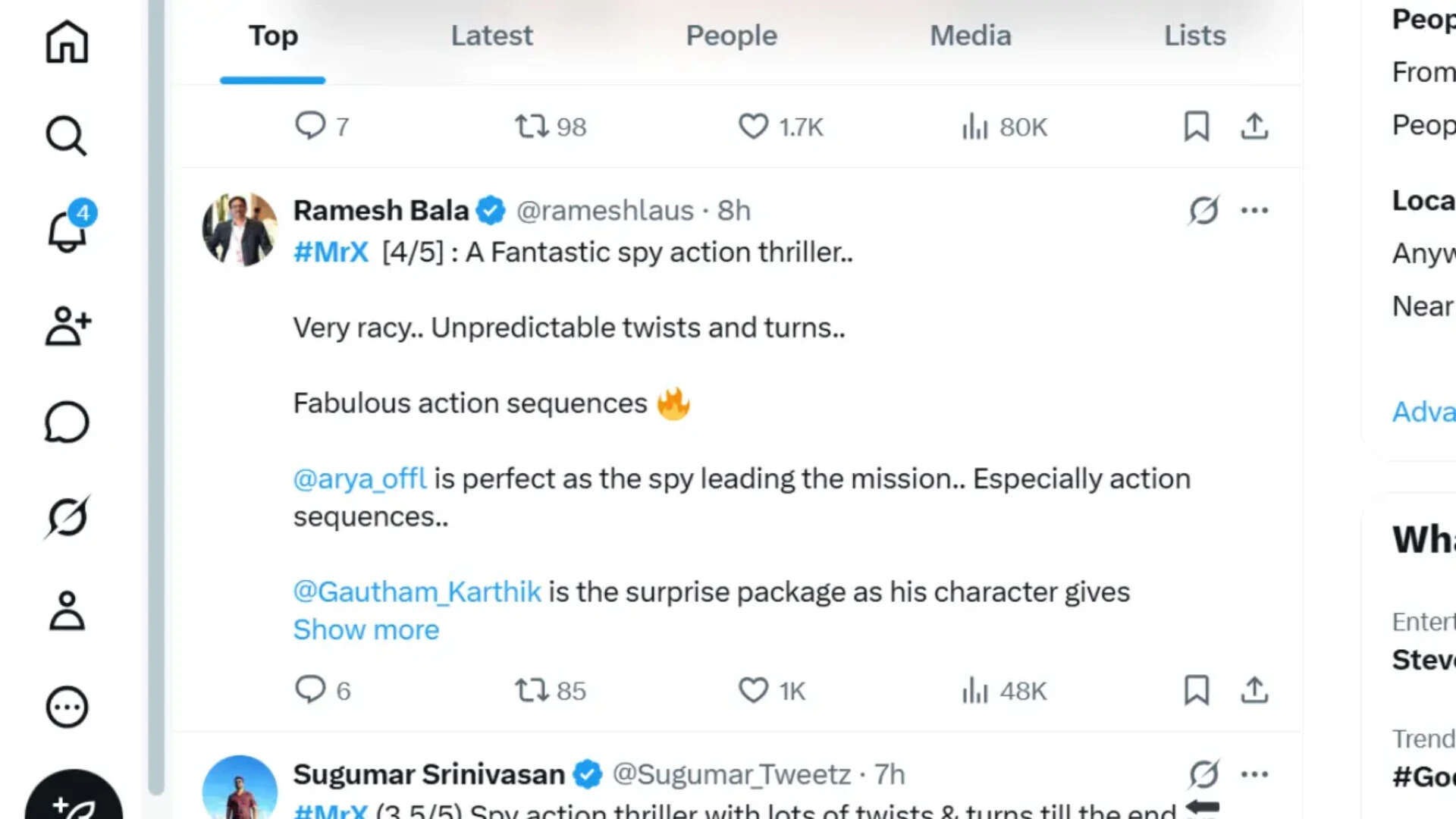The height and width of the screenshot is (819, 1456).
Task: Open Search and Explore from sidebar
Action: pos(67,136)
